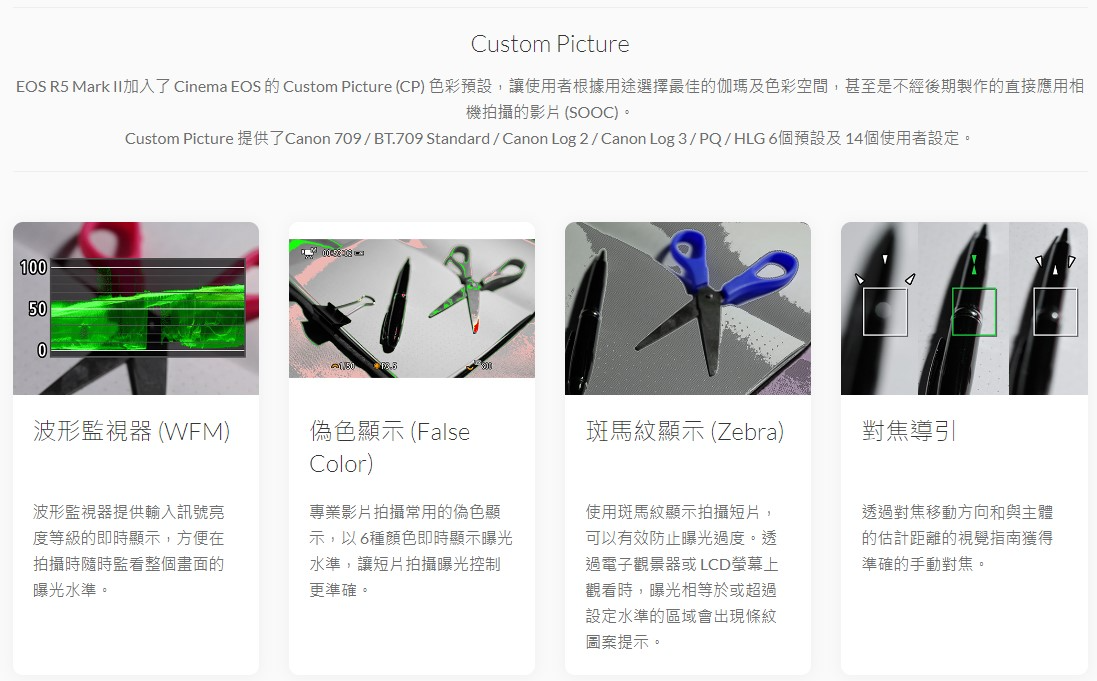Viewport: 1097px width, 681px height.
Task: Click the Custom Picture section heading
Action: click(550, 44)
